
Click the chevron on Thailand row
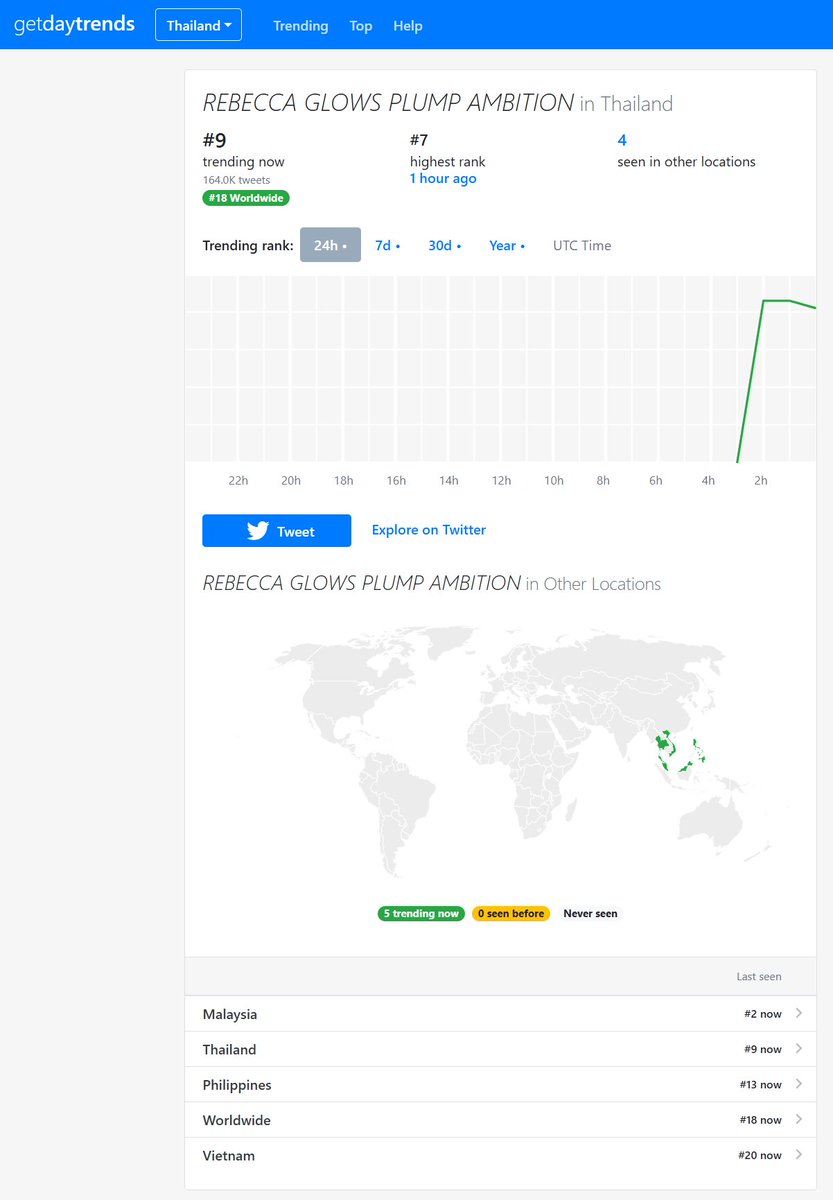point(798,1048)
